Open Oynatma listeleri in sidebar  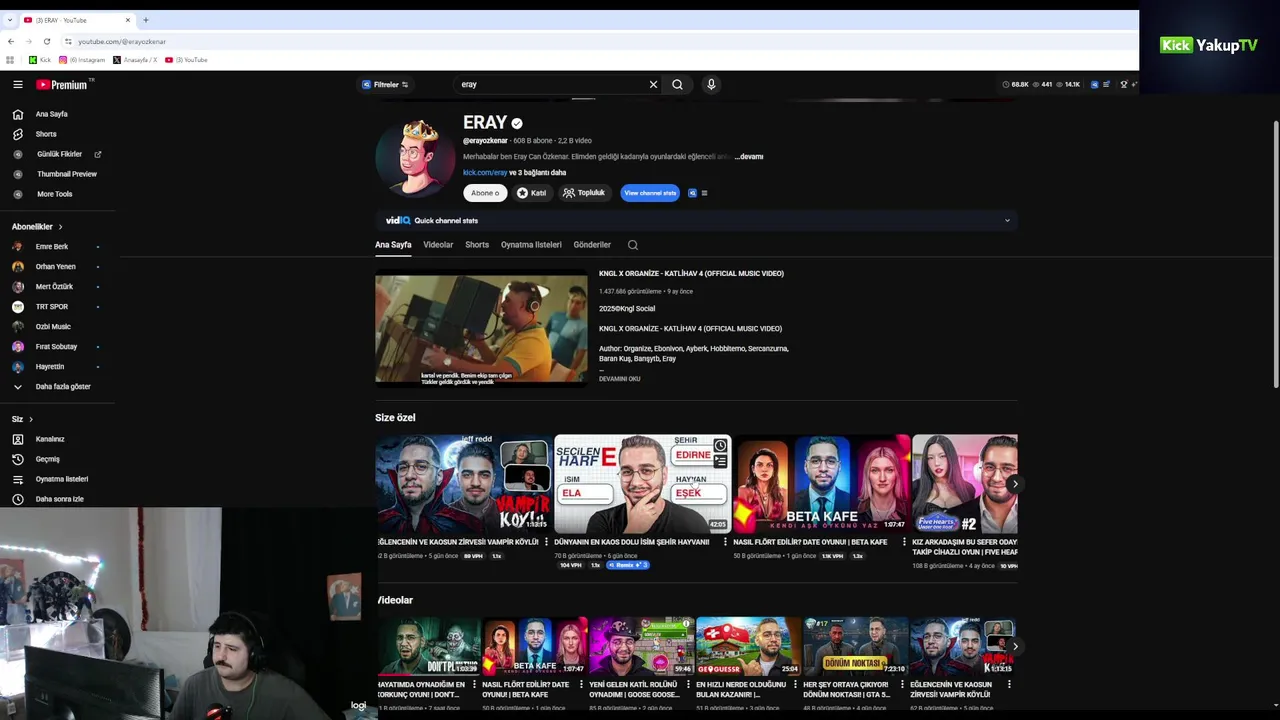tap(62, 479)
